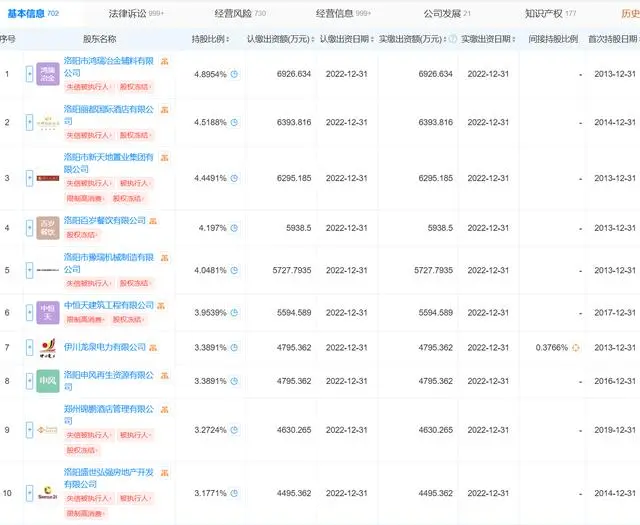The width and height of the screenshot is (640, 525).
Task: Expand row 9 郑州酒店管理 plus button
Action: click(x=29, y=430)
